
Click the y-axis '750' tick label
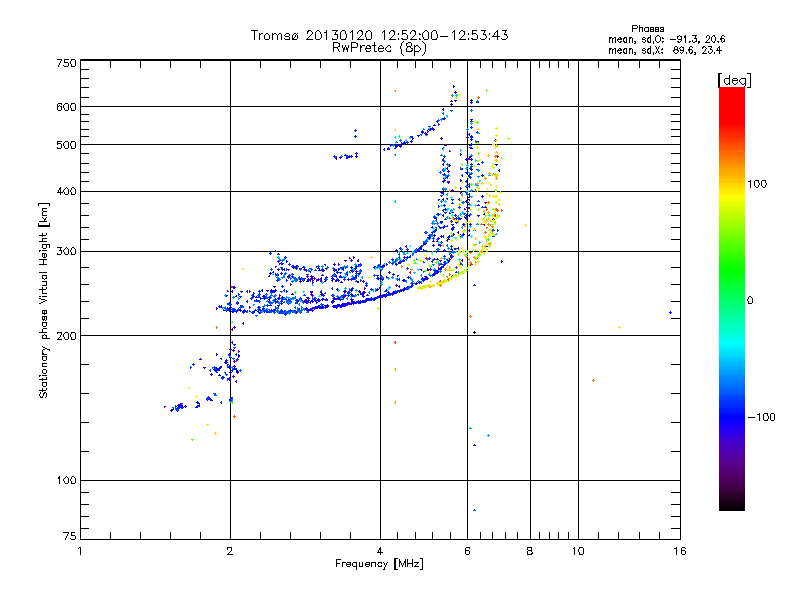coord(67,63)
